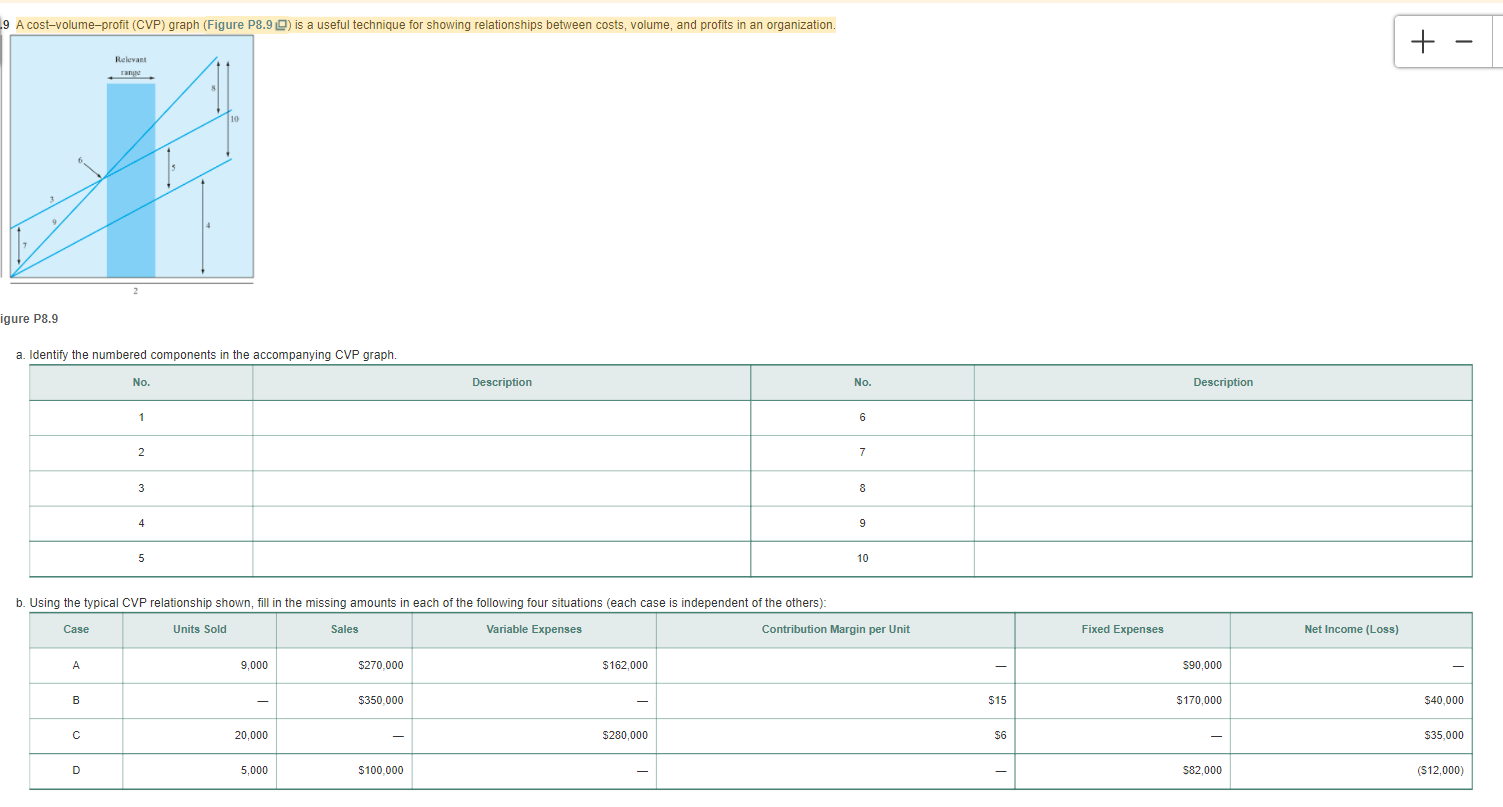This screenshot has height=807, width=1503.
Task: Click the Description cell for component 8
Action: (1222, 488)
